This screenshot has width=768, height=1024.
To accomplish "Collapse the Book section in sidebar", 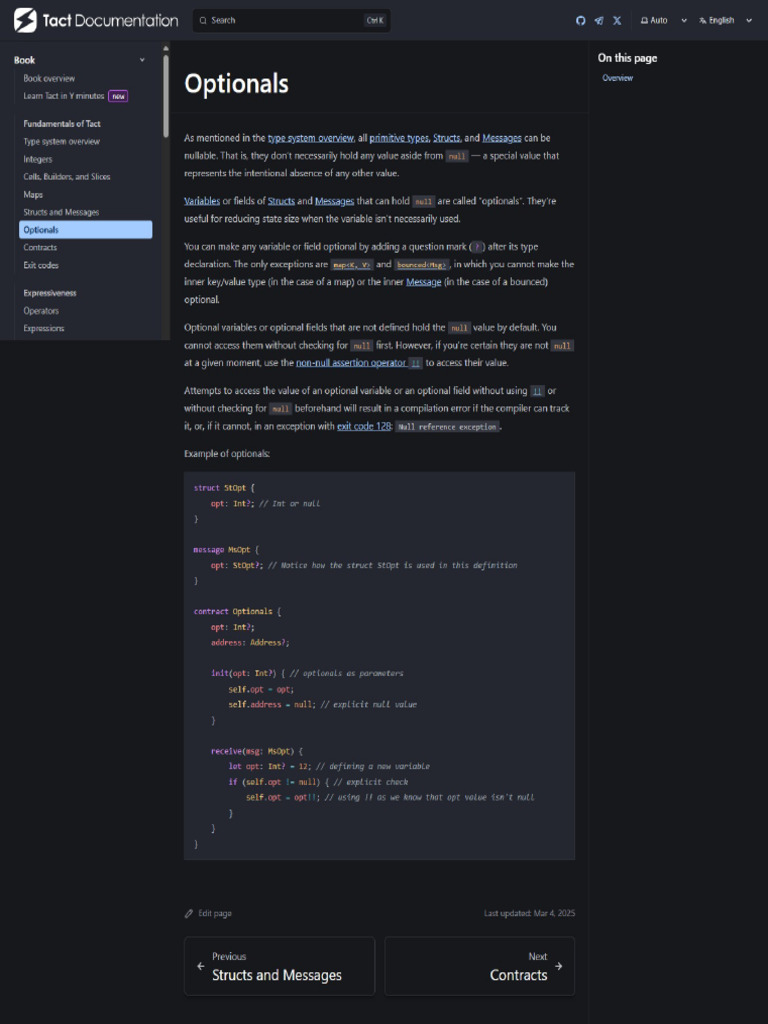I will 142,60.
